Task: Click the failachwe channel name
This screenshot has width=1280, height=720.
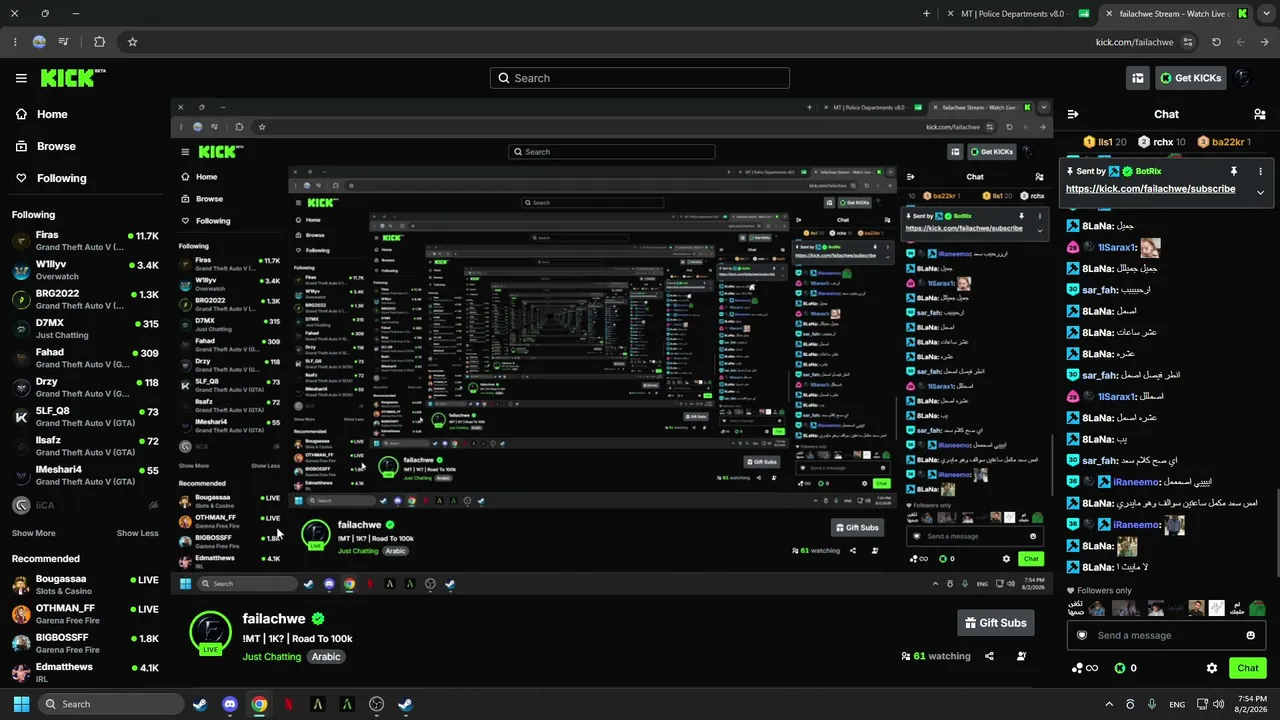Action: click(x=273, y=619)
